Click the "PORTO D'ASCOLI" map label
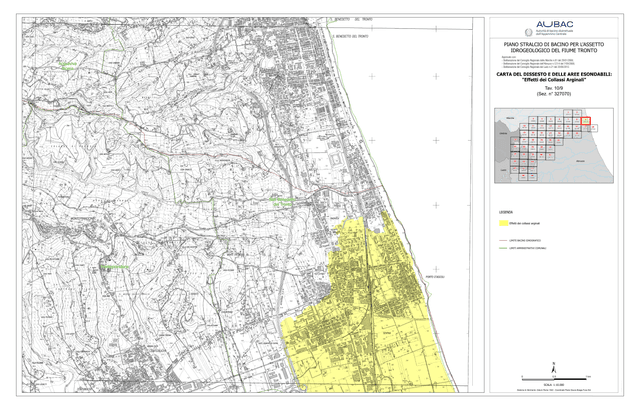This screenshot has width=640, height=409. (435, 277)
